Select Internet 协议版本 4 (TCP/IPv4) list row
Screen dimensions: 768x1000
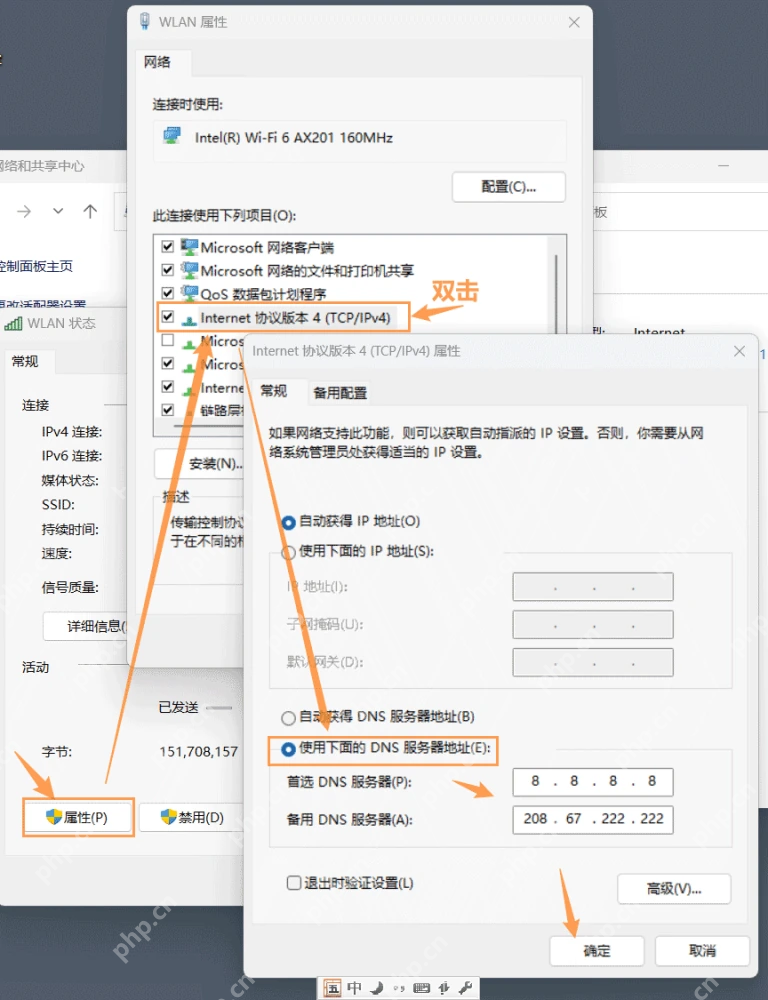coord(283,317)
